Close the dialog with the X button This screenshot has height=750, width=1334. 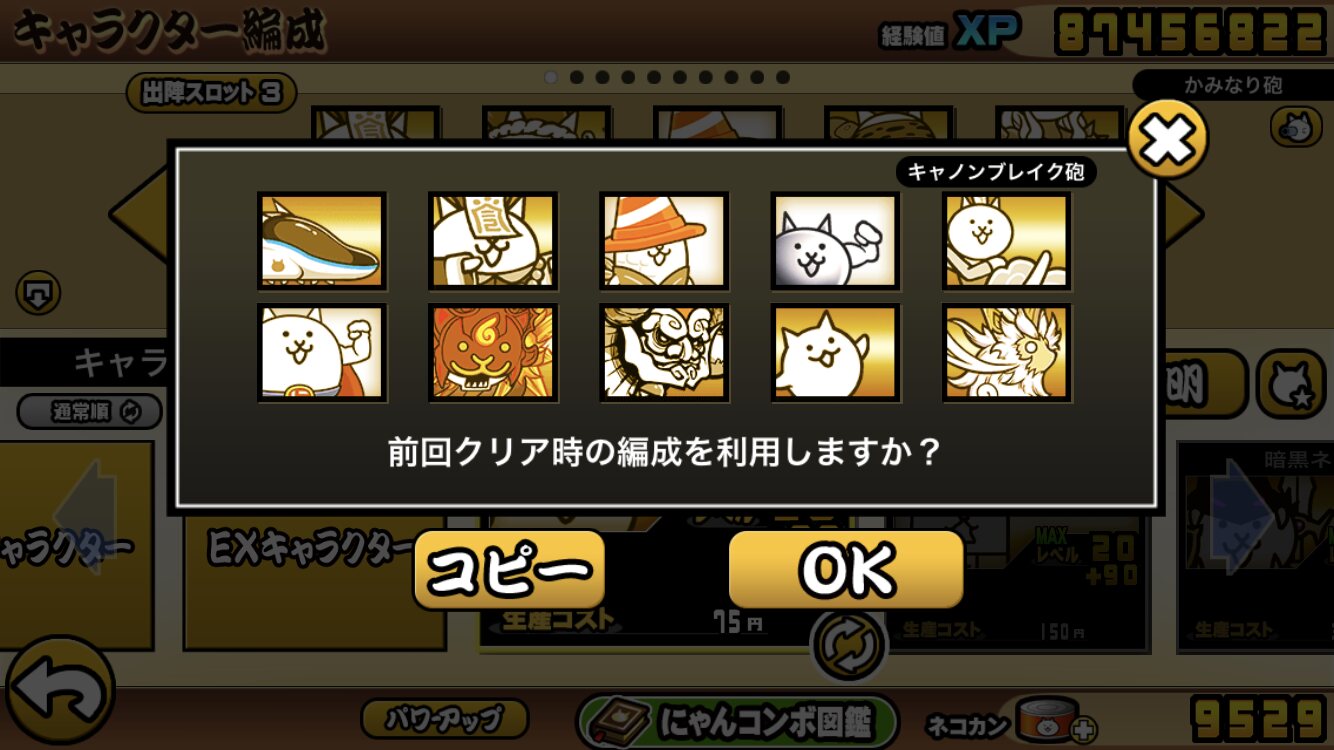coord(1167,141)
